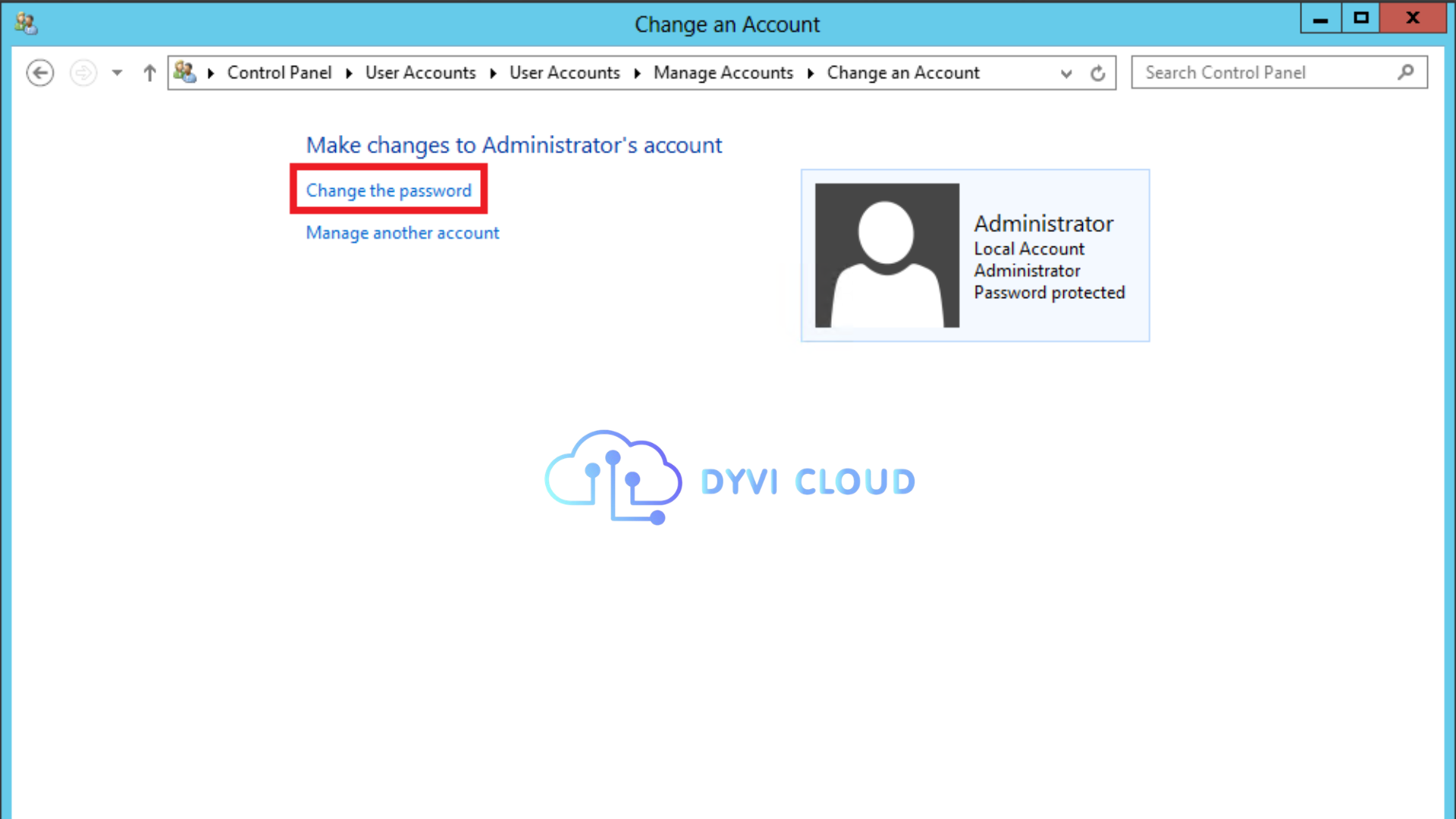The image size is (1456, 819).
Task: Click the search magnifier in search box
Action: pos(1407,72)
